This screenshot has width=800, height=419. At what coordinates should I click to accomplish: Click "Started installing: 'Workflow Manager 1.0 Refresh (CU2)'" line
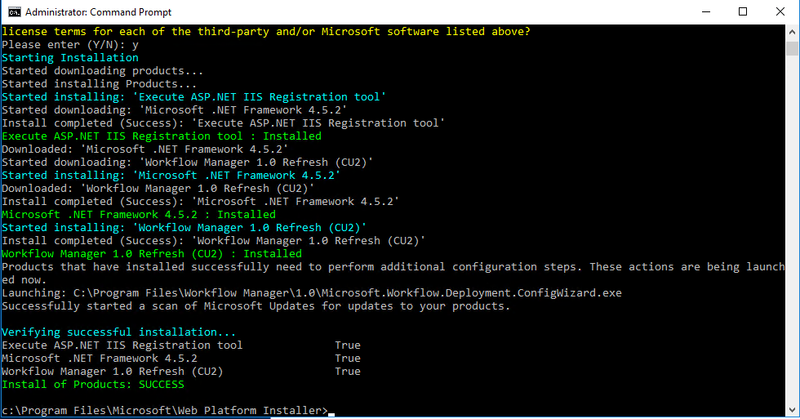pos(184,228)
